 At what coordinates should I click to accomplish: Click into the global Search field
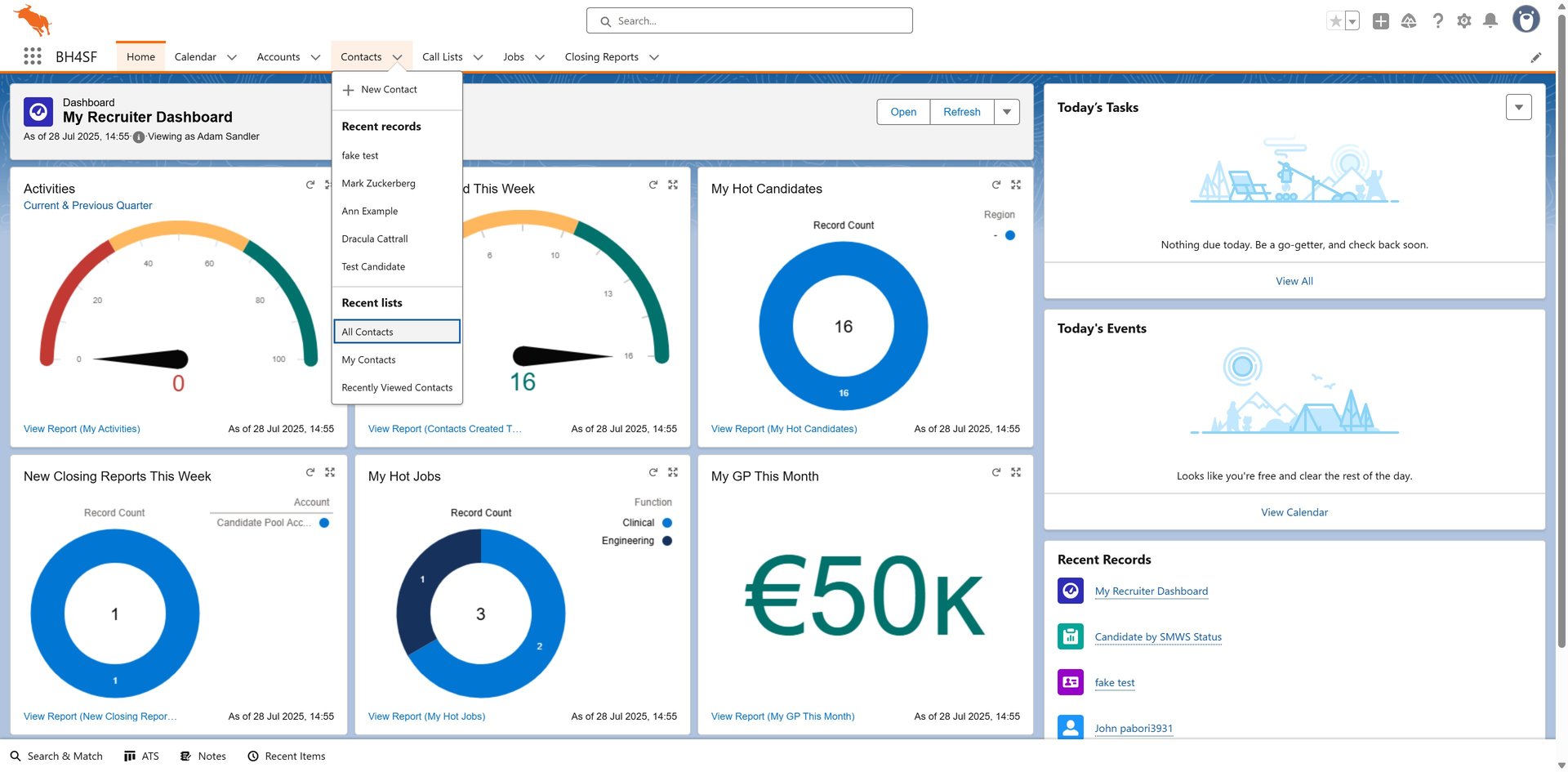click(749, 21)
